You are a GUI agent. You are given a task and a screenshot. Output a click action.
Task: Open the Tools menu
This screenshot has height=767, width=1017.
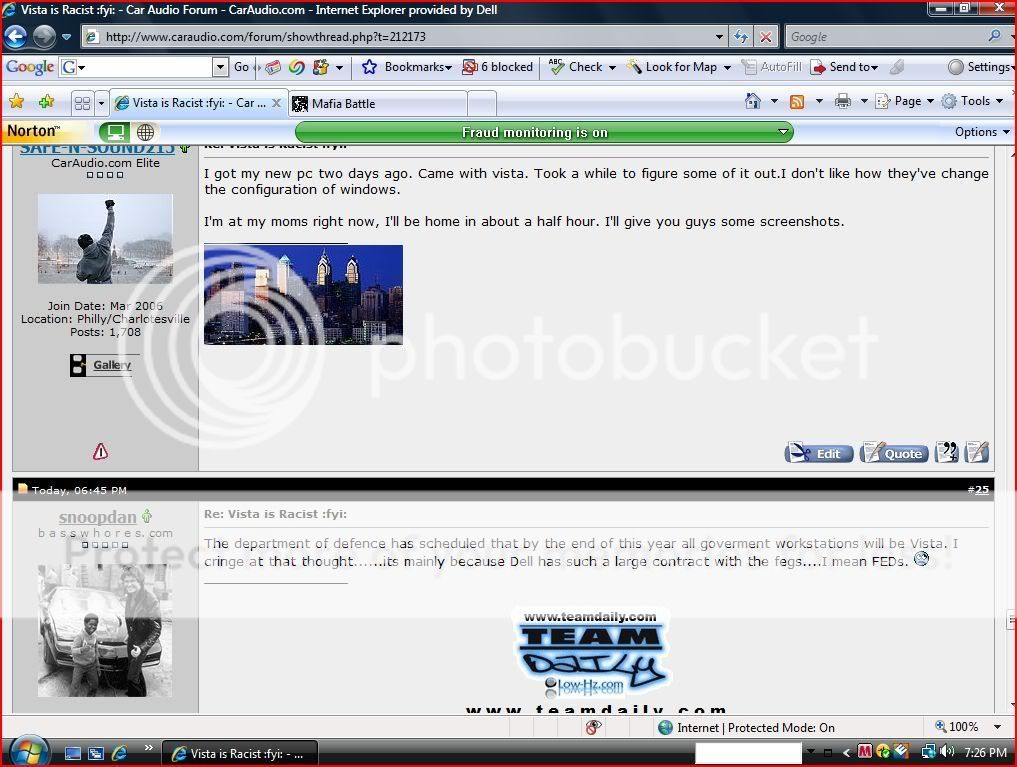[x=972, y=101]
